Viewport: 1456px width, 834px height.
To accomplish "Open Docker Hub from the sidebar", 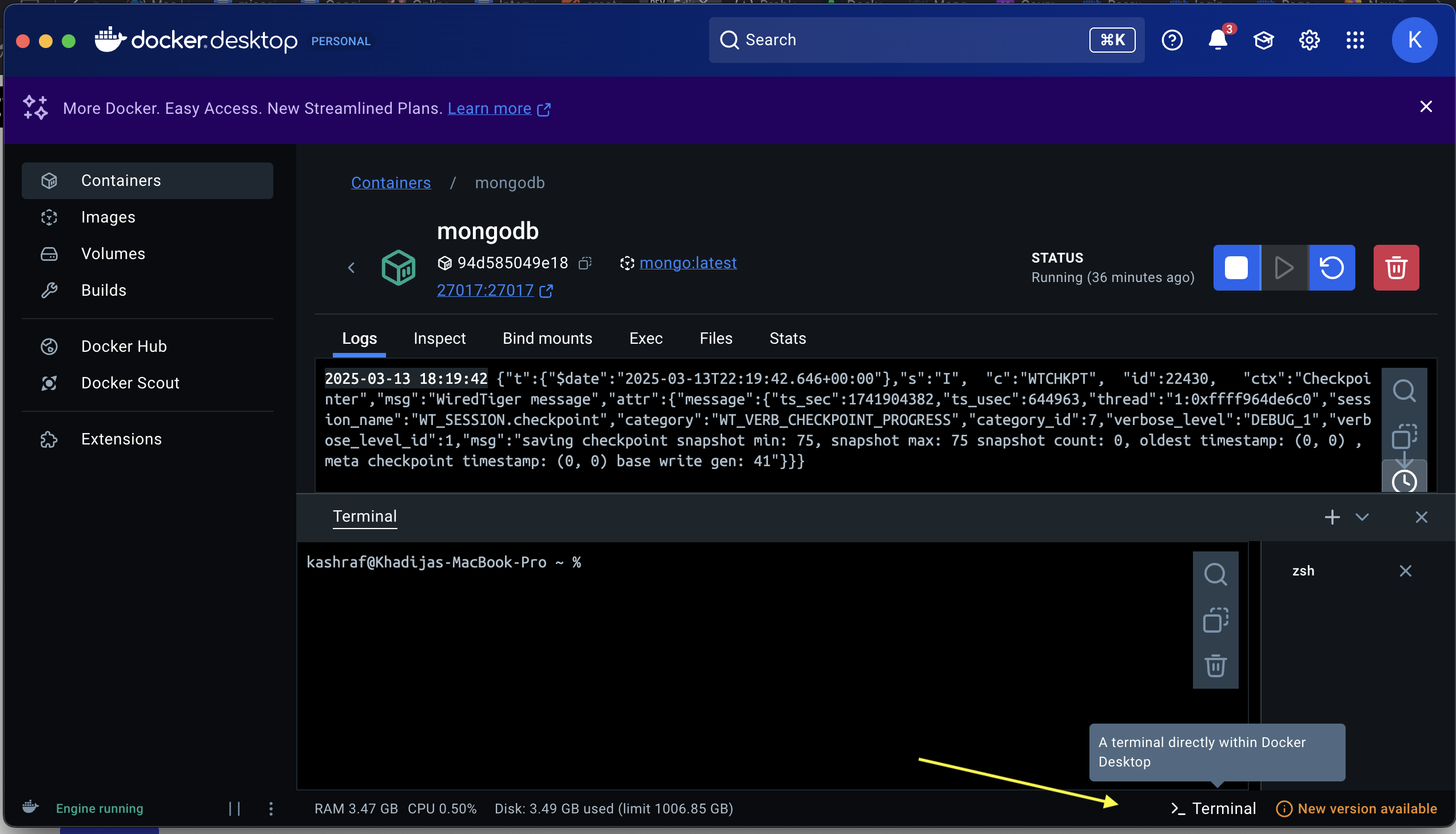I will pos(147,347).
